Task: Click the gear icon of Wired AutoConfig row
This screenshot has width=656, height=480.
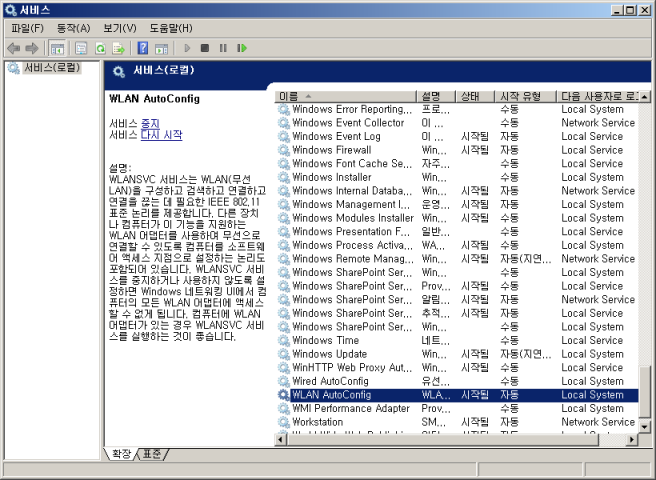Action: [284, 381]
